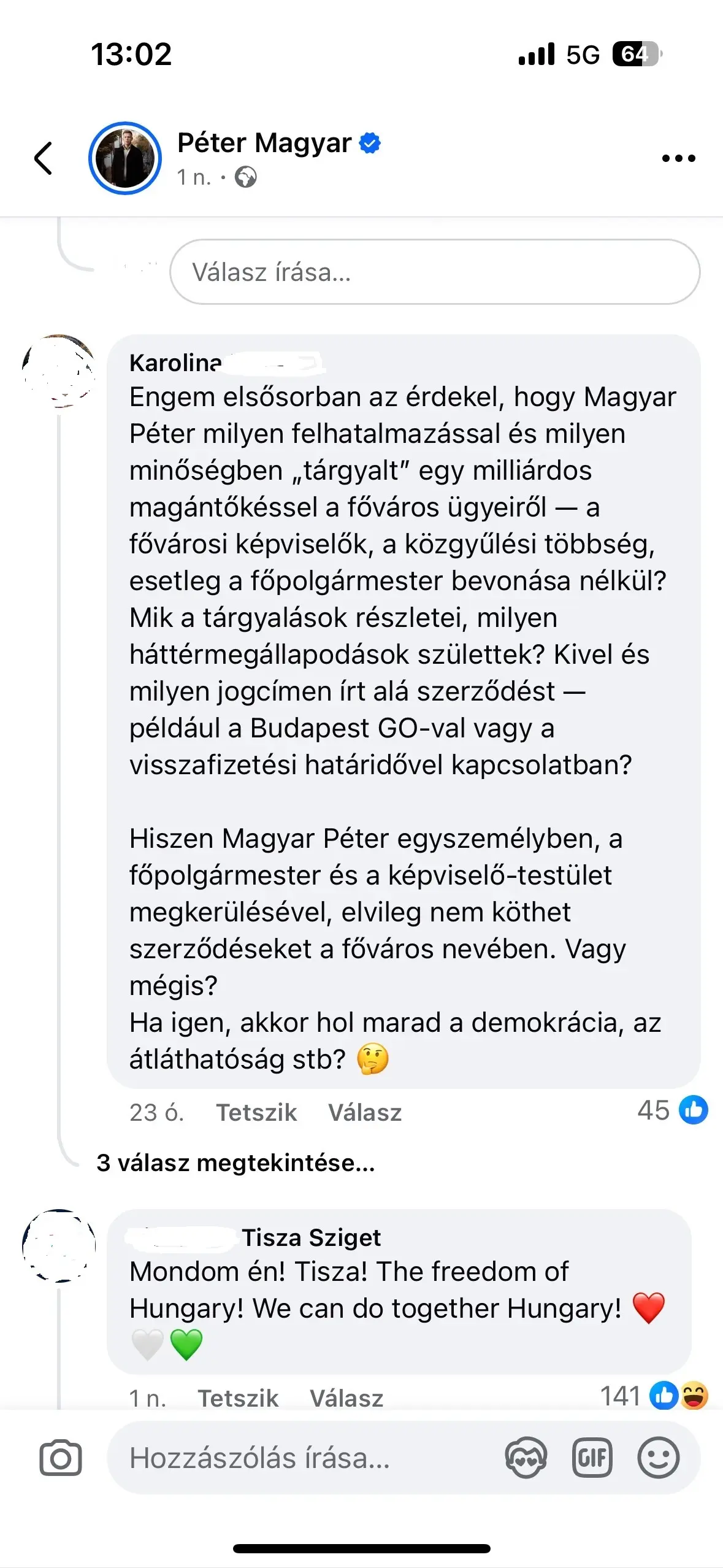Like the Tisza Sziget comment with Tetszik

click(238, 1399)
